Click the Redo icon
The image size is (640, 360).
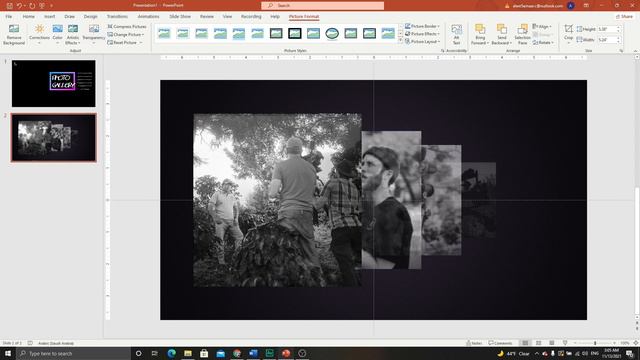[32, 6]
